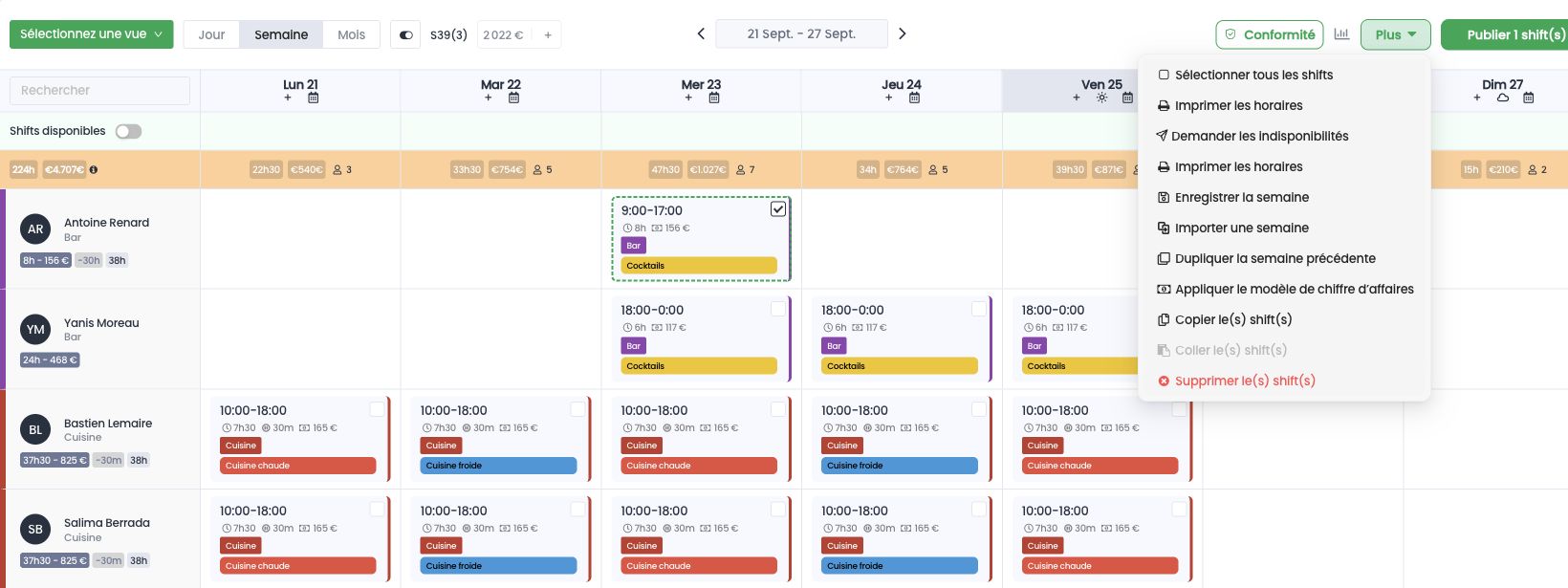Add a shift with plus under Mar 22
This screenshot has height=588, width=1568.
click(x=488, y=98)
